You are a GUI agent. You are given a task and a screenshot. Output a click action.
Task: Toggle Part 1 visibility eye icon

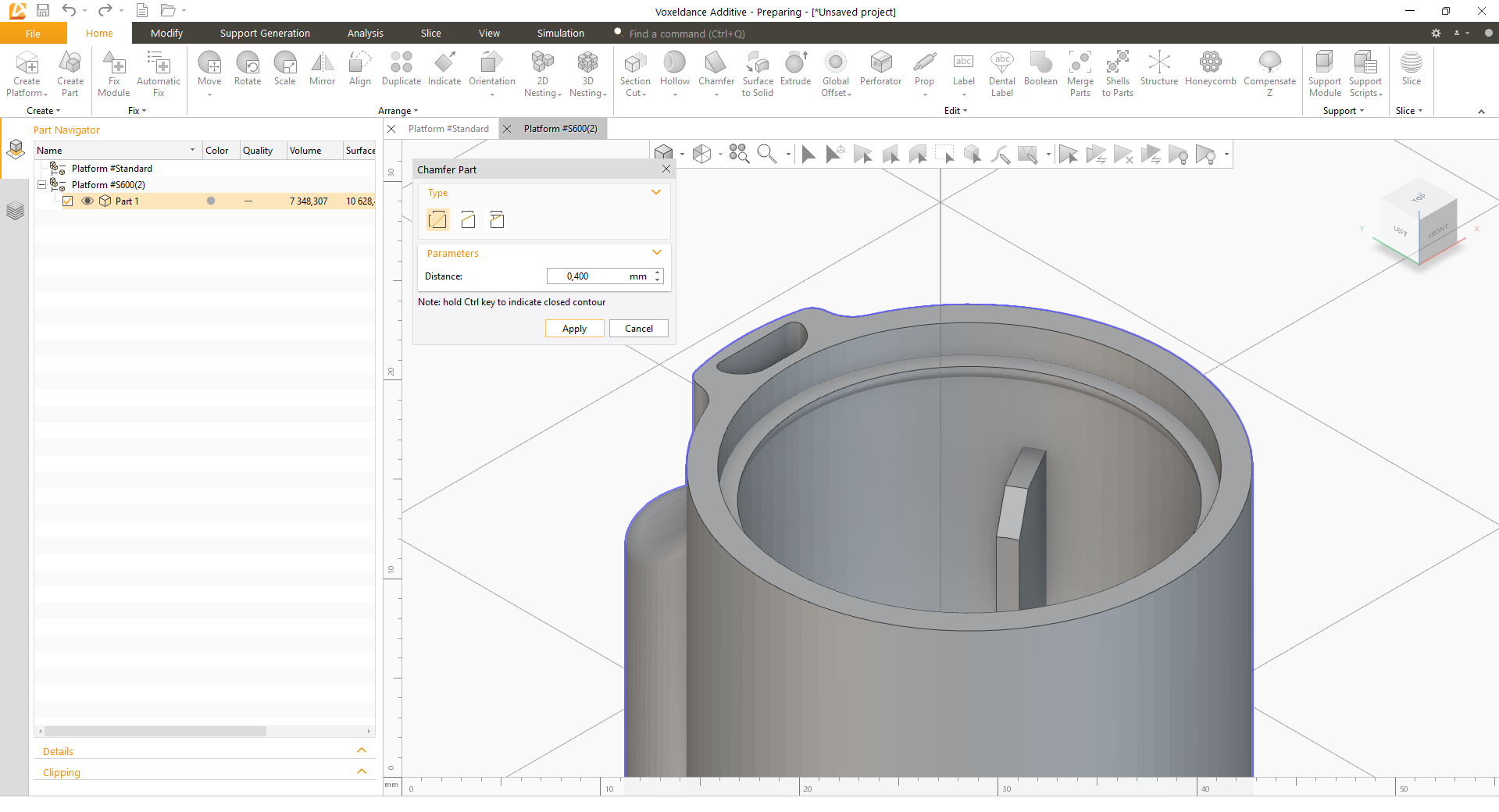87,201
